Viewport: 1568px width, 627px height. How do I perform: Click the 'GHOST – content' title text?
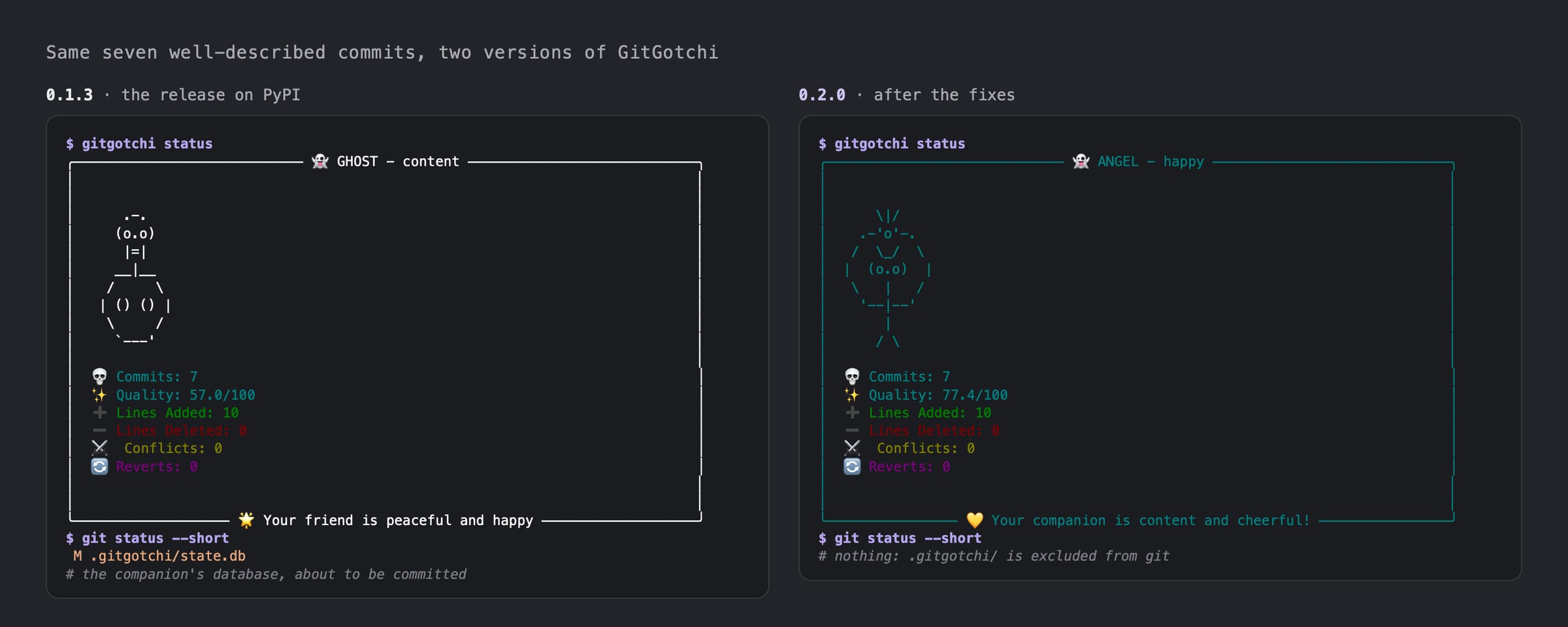click(x=398, y=161)
